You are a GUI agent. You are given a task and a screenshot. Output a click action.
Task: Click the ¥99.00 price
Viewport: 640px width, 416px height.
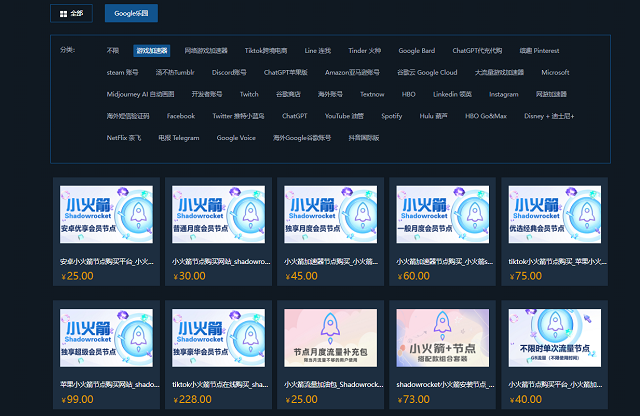coord(78,399)
